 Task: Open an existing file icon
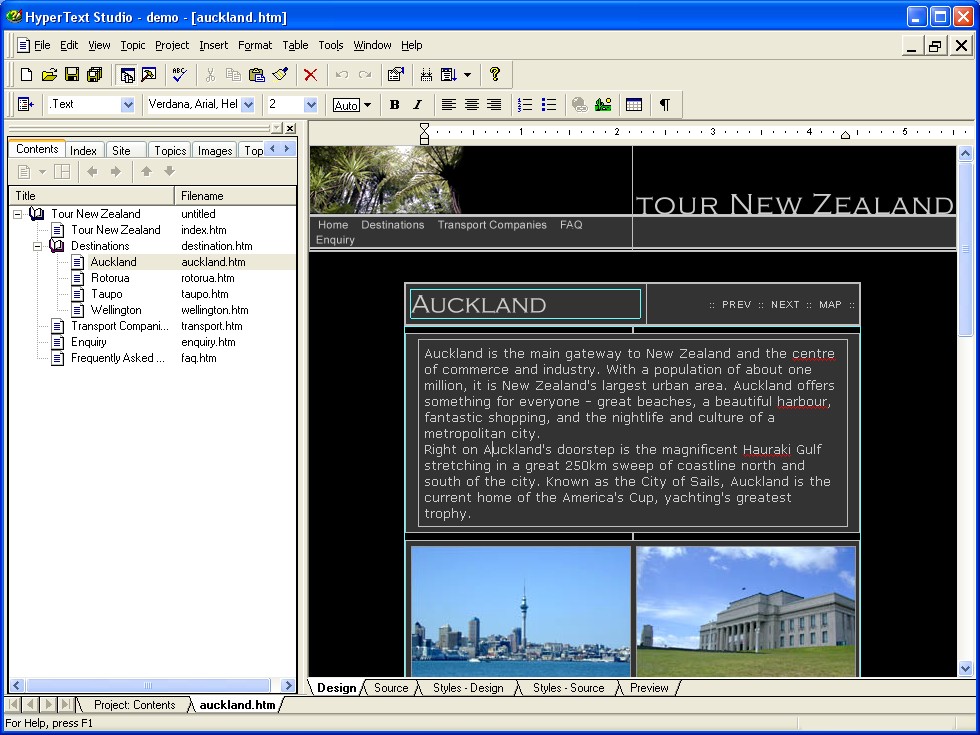(48, 74)
